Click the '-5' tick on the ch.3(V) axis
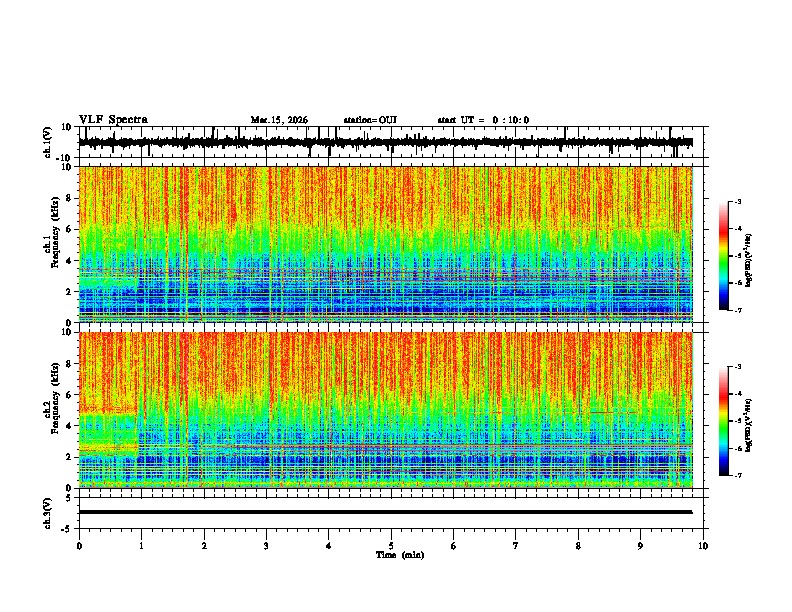This screenshot has height=612, width=792. 68,529
